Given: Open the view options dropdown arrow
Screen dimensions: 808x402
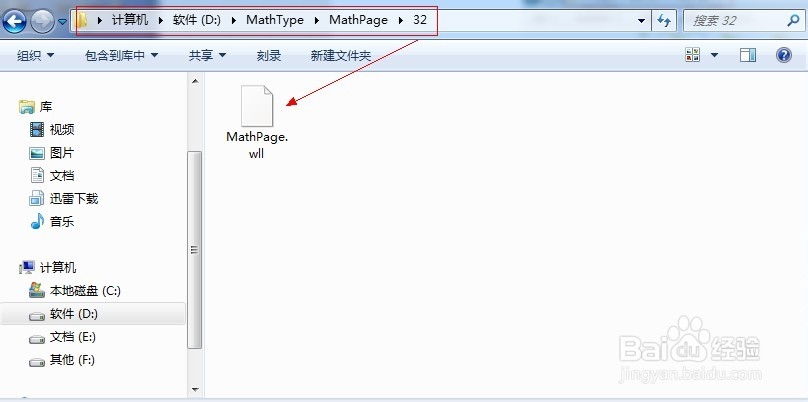Looking at the screenshot, I should pyautogui.click(x=714, y=55).
